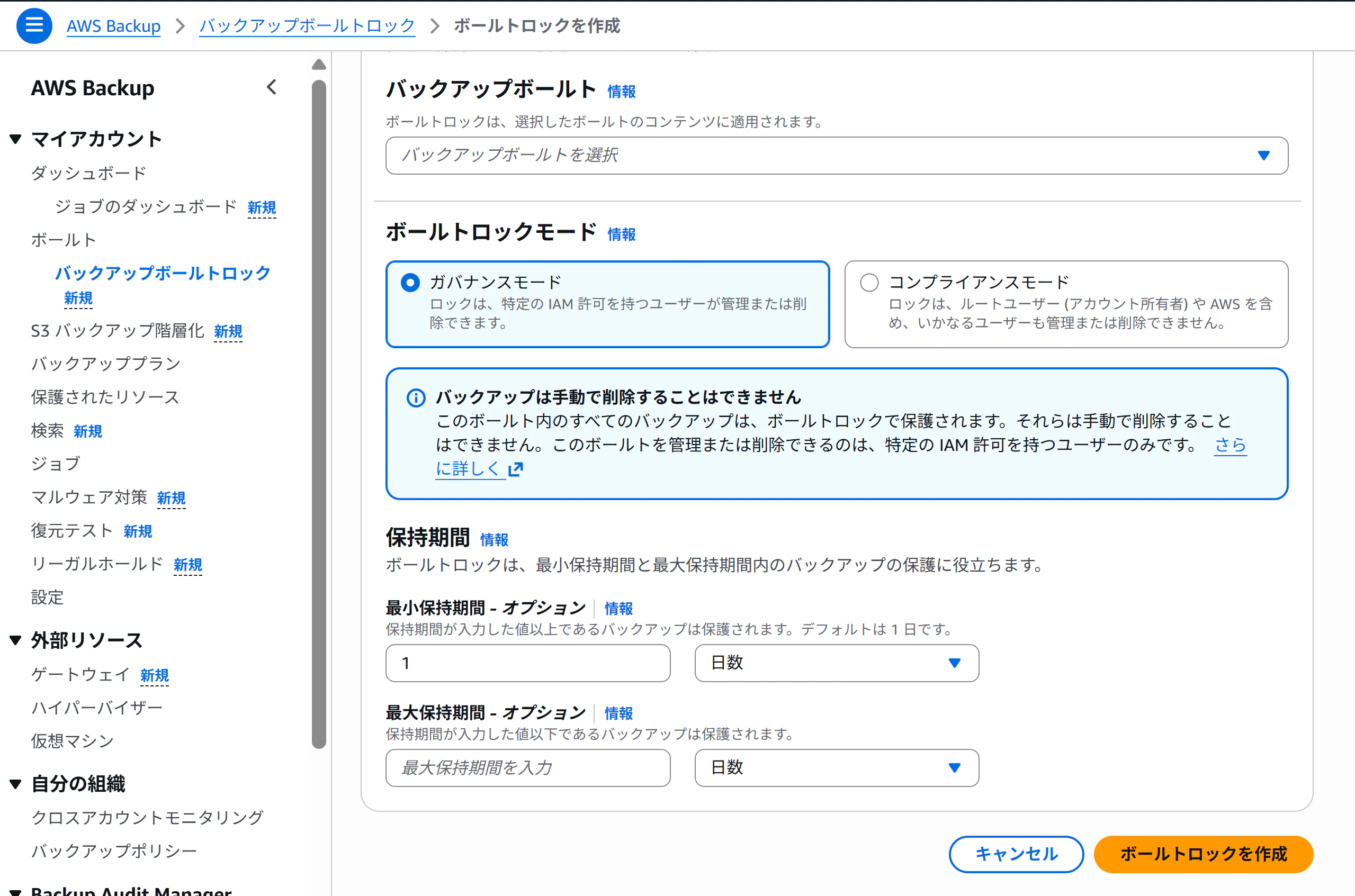Open 仮想マシン in the sidebar
The image size is (1355, 896).
click(73, 741)
